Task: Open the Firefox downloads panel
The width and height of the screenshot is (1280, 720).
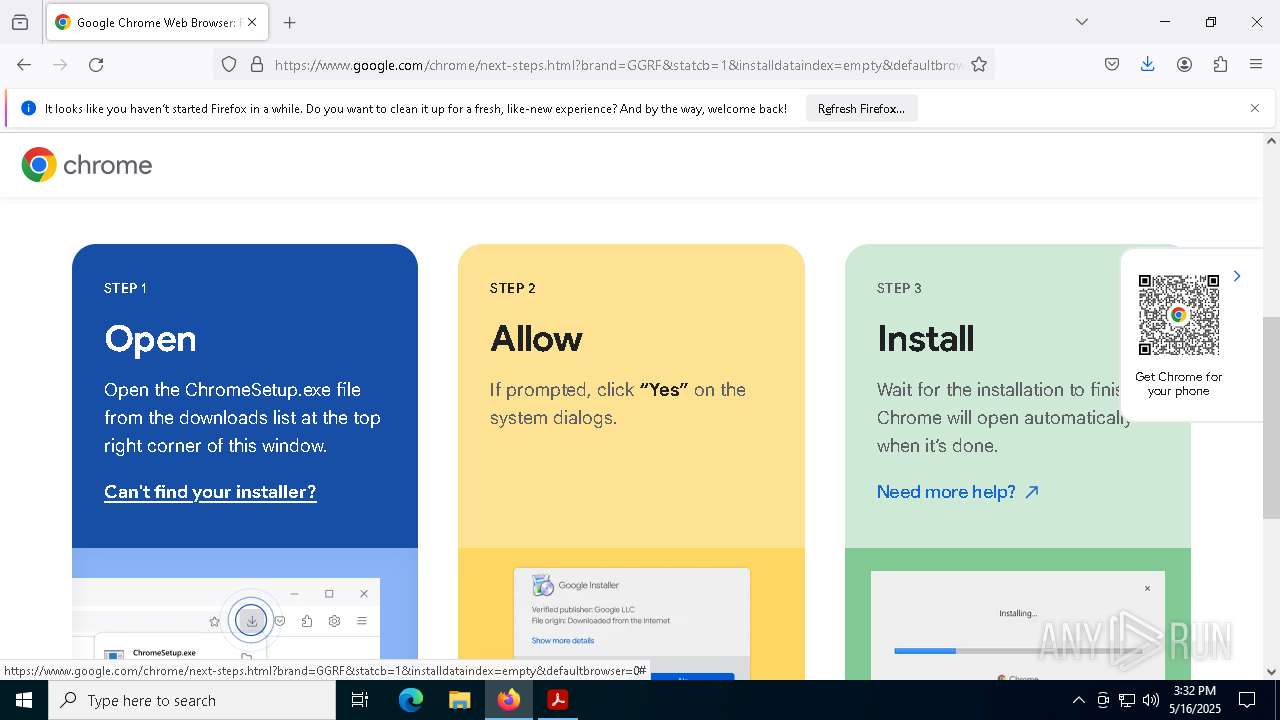Action: pos(1148,64)
